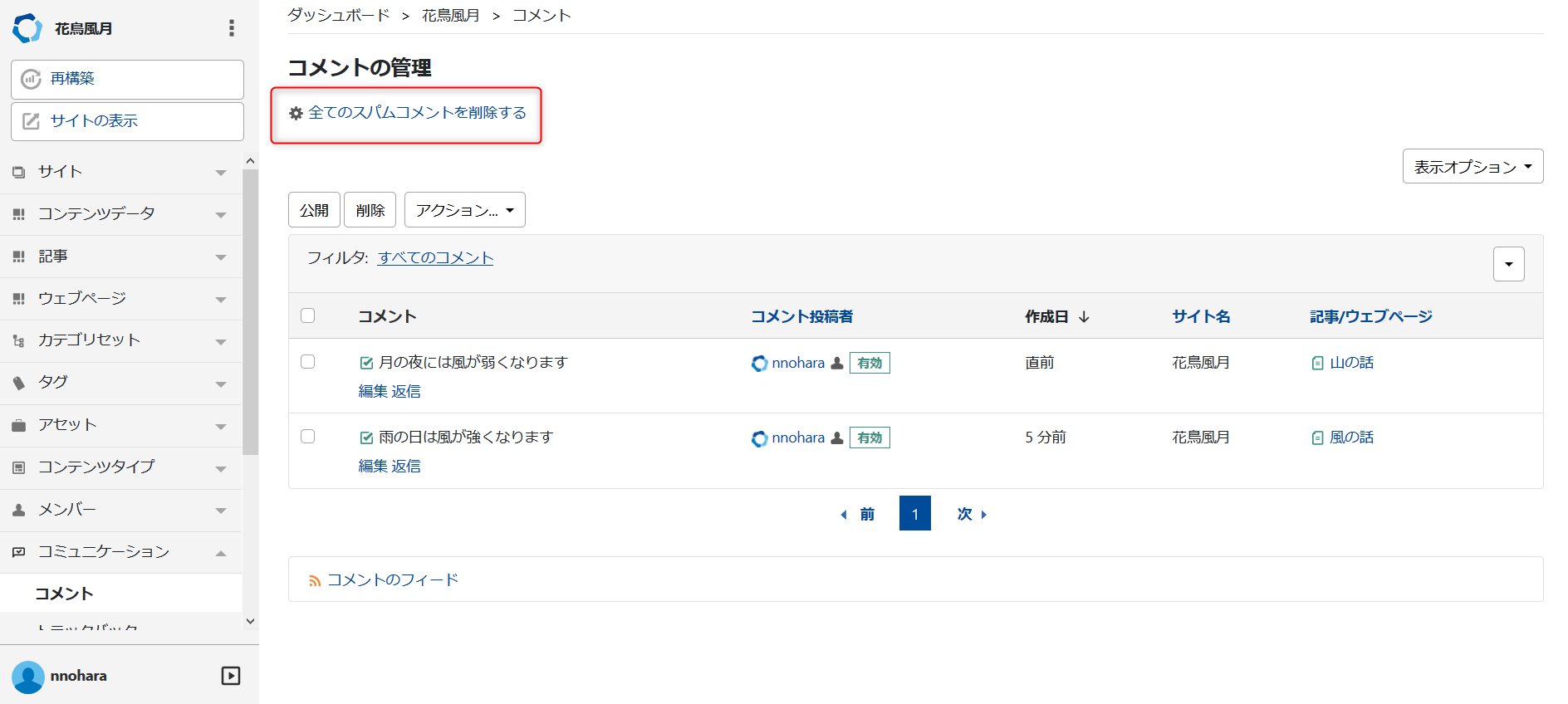Click the Movable Type logo icon

[x=27, y=28]
